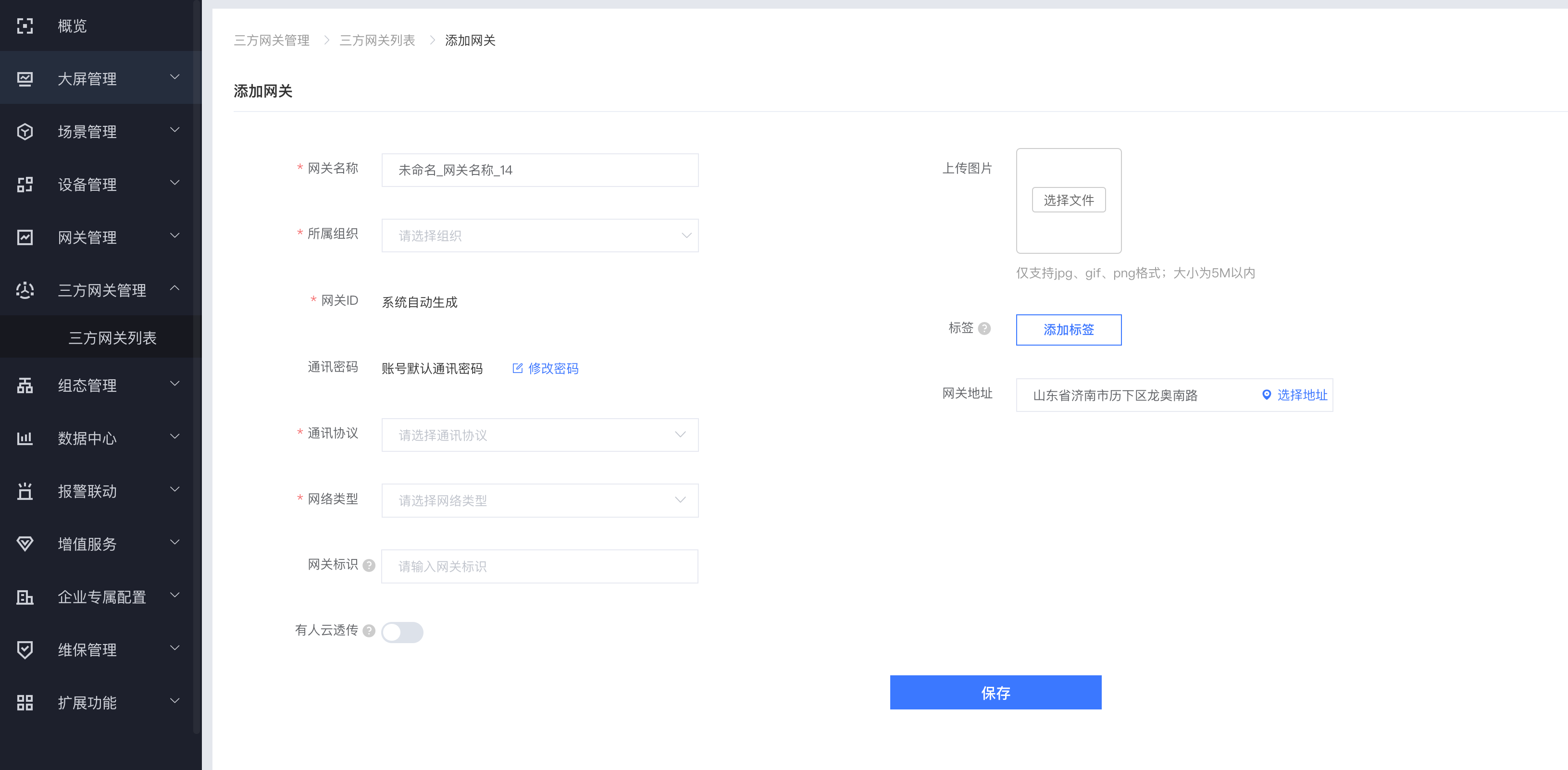Click the 网关管理 chart icon
Image resolution: width=1568 pixels, height=770 pixels.
pos(25,237)
